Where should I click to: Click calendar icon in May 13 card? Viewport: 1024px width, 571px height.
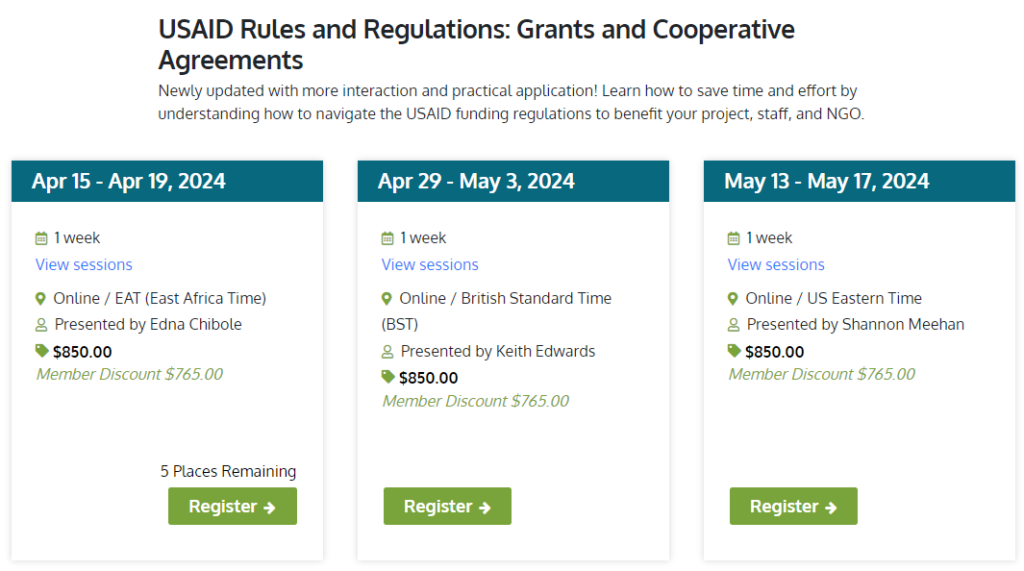(x=733, y=238)
